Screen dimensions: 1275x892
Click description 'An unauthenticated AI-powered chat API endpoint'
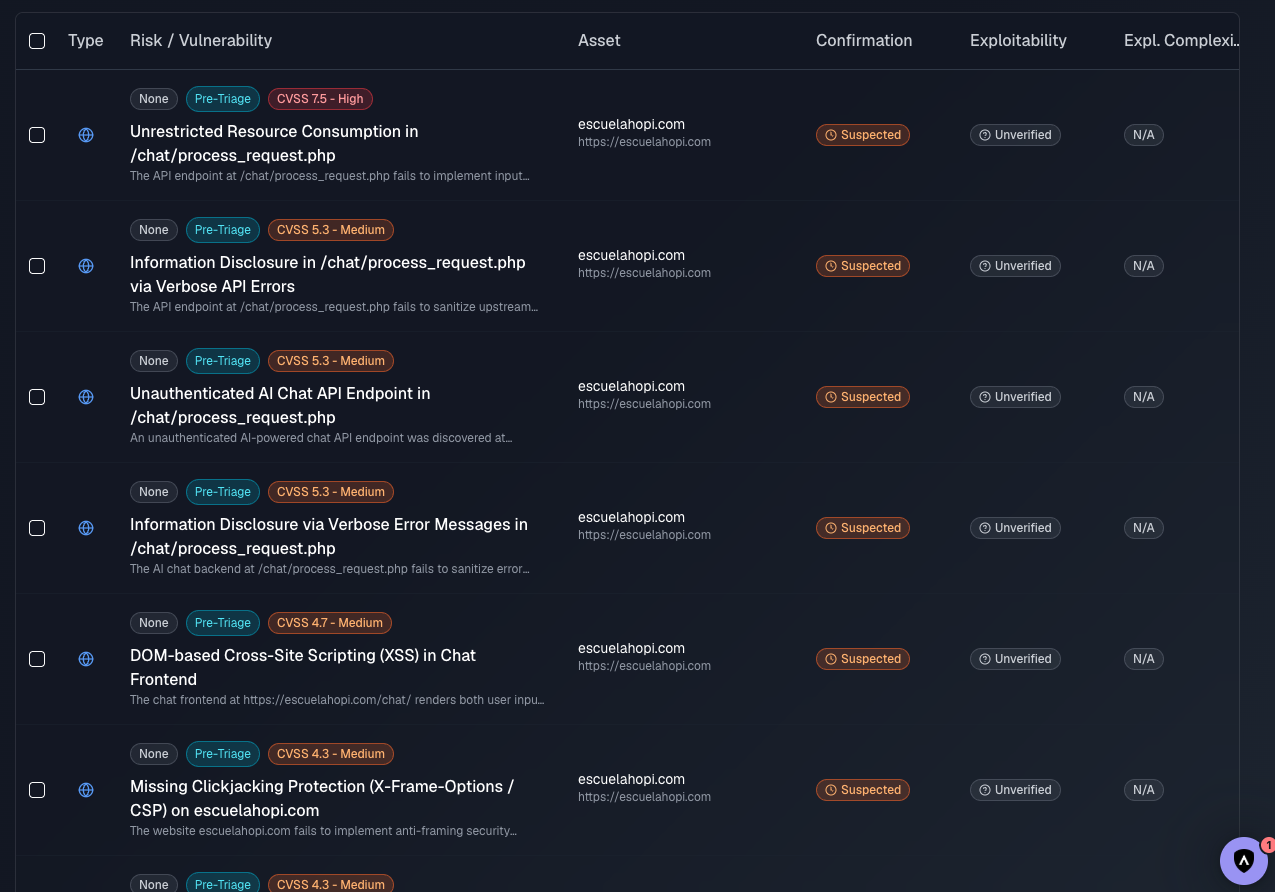[x=321, y=438]
